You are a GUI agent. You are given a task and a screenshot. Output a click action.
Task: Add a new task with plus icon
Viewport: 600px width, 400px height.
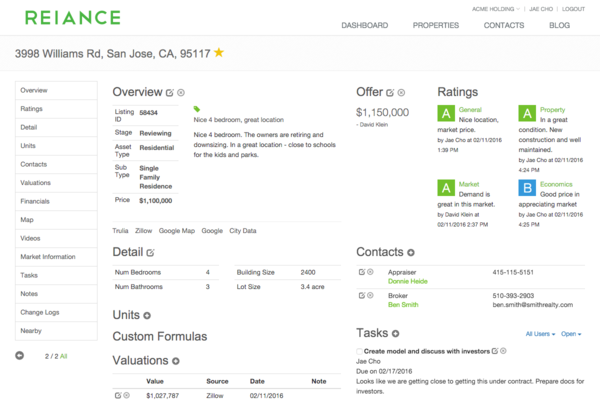(x=396, y=333)
